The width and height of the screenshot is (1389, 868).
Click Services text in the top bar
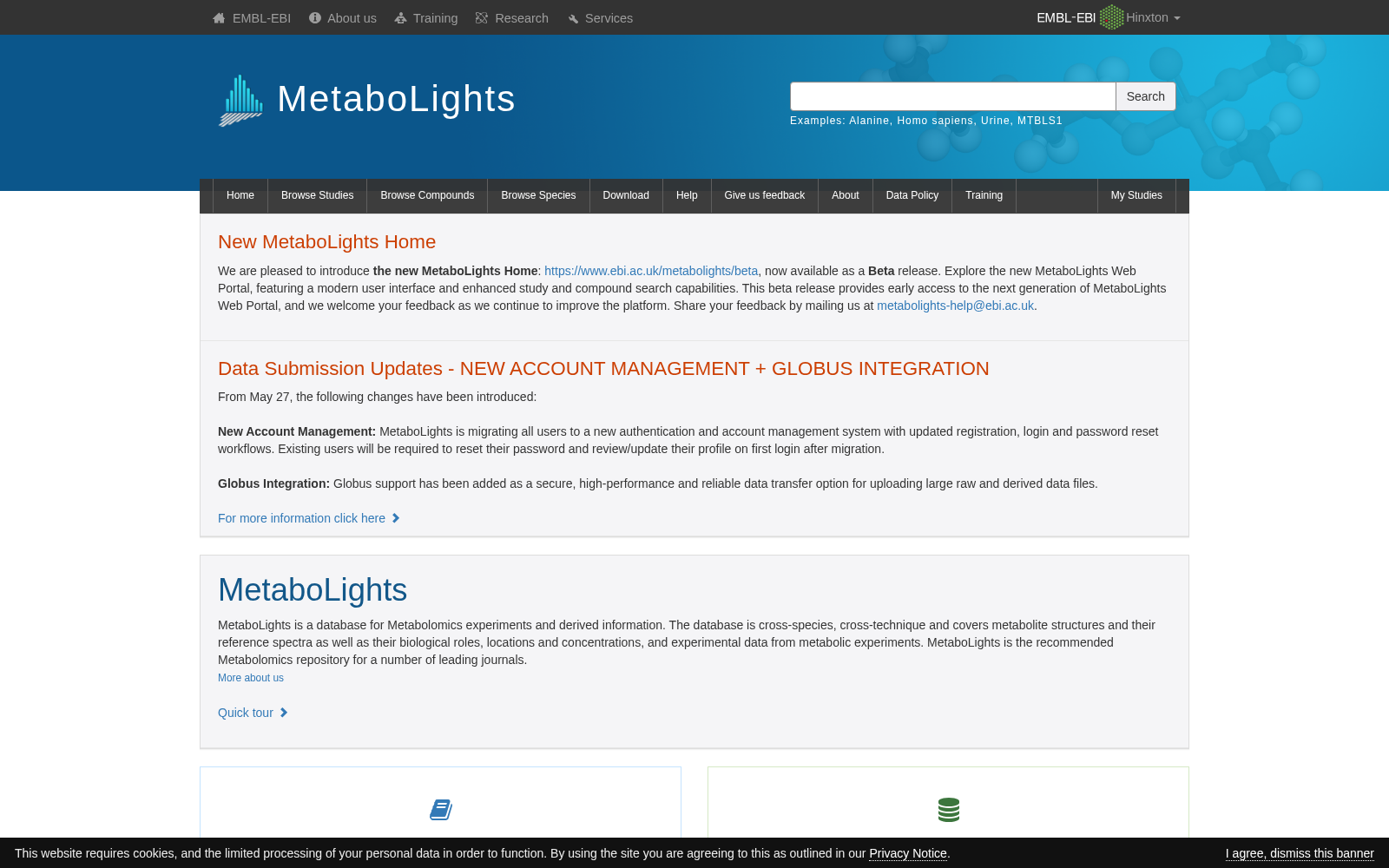click(609, 18)
